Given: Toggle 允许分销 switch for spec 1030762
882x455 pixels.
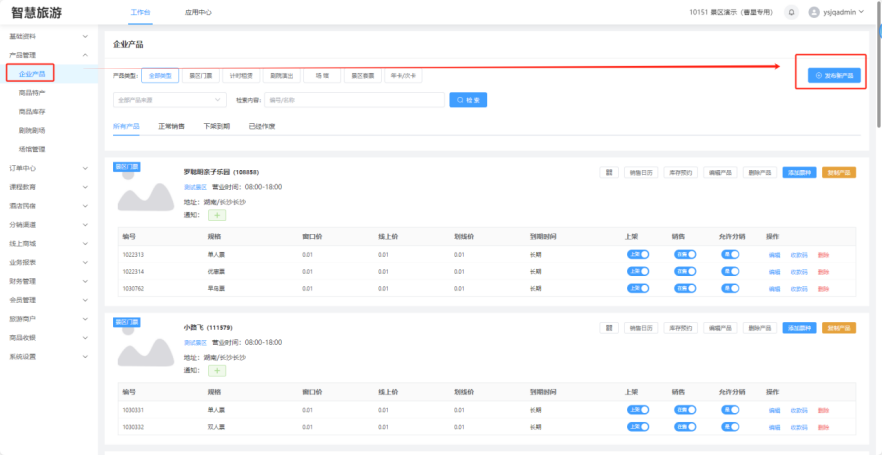Looking at the screenshot, I should tap(731, 288).
